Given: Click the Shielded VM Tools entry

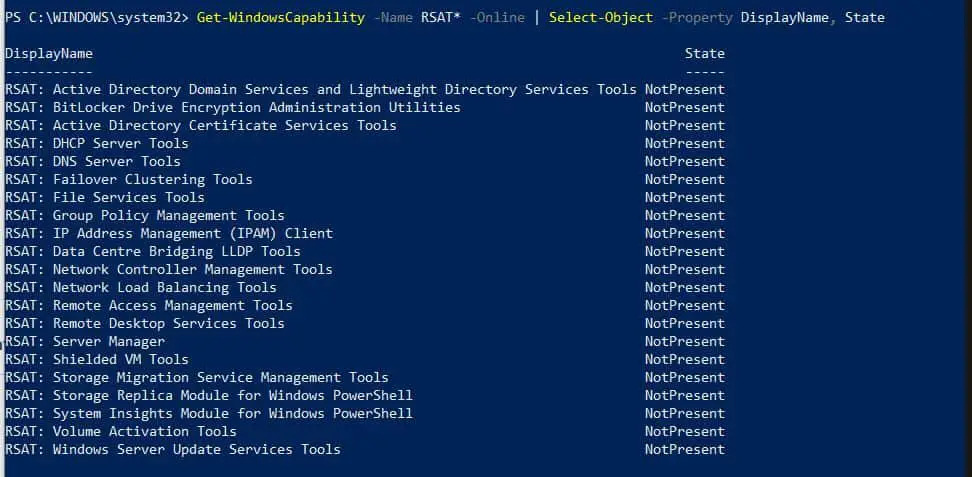Looking at the screenshot, I should tap(96, 359).
